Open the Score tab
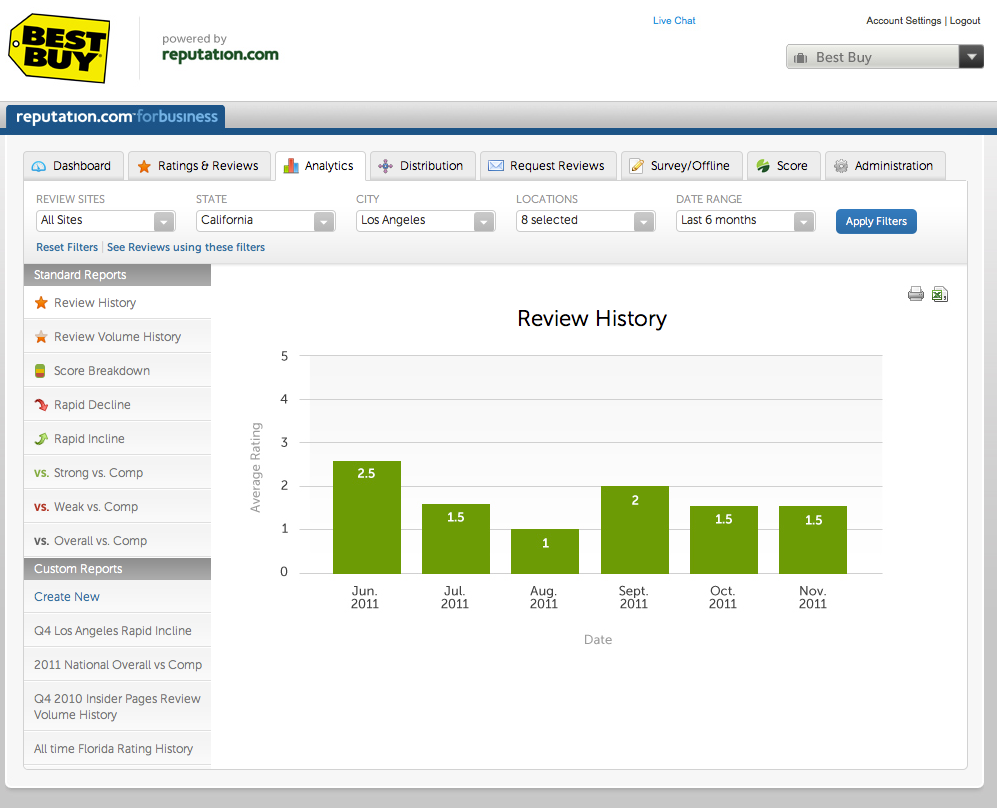This screenshot has height=808, width=997. (x=783, y=166)
